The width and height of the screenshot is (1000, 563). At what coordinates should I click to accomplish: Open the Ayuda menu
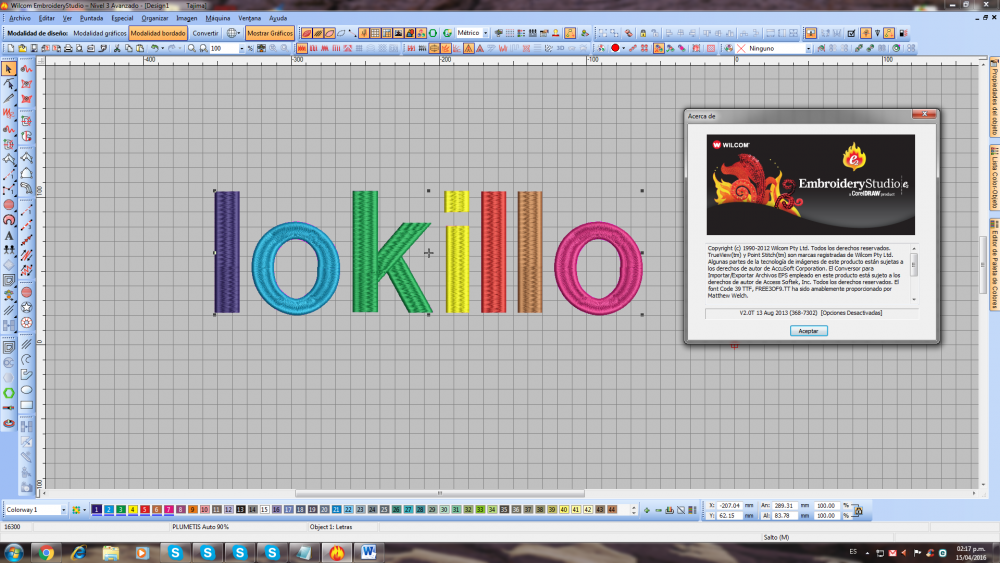pos(277,18)
